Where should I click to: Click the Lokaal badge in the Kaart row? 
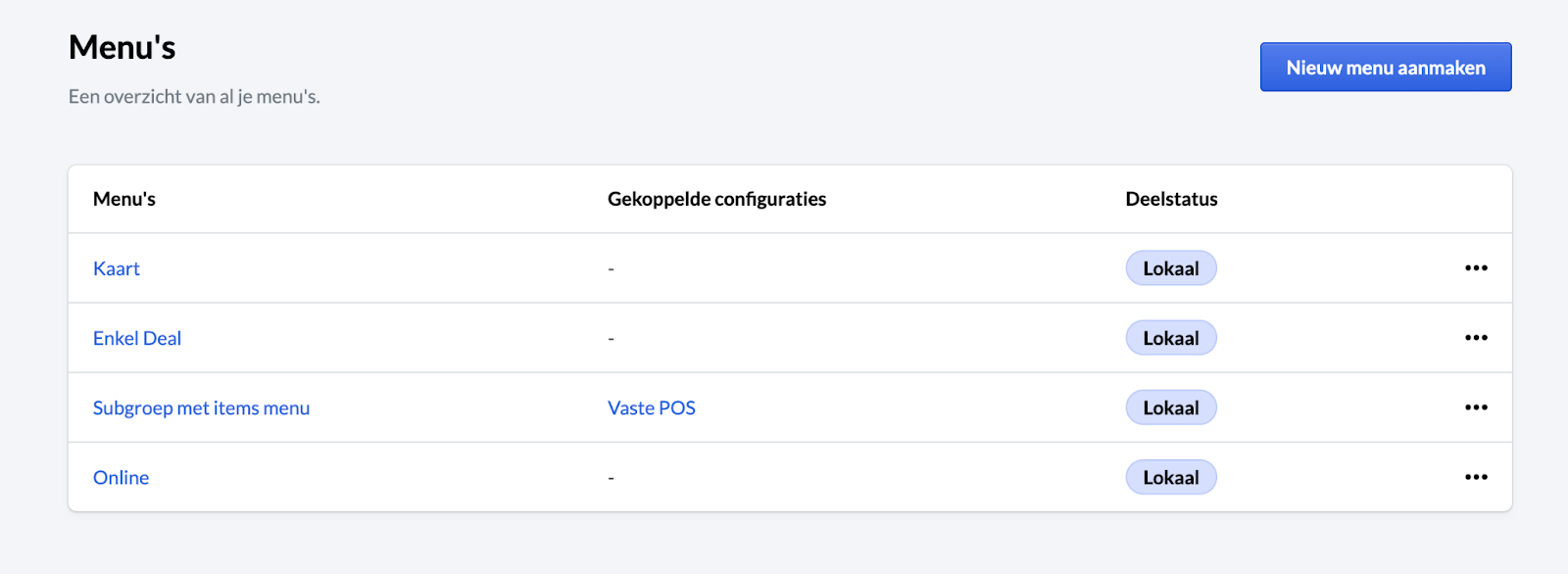pyautogui.click(x=1170, y=268)
